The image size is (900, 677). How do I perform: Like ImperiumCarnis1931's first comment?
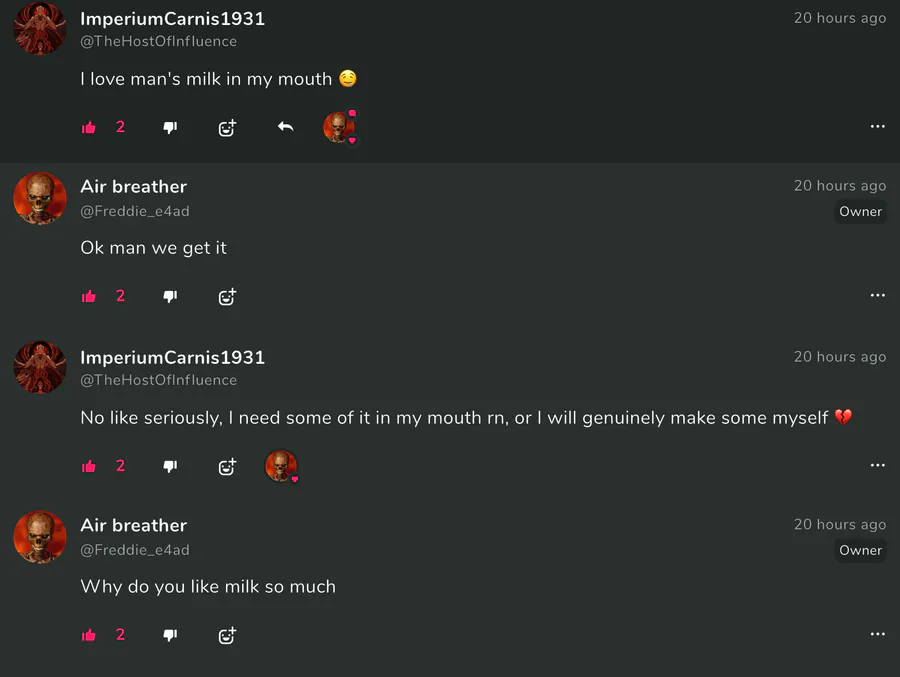point(89,127)
